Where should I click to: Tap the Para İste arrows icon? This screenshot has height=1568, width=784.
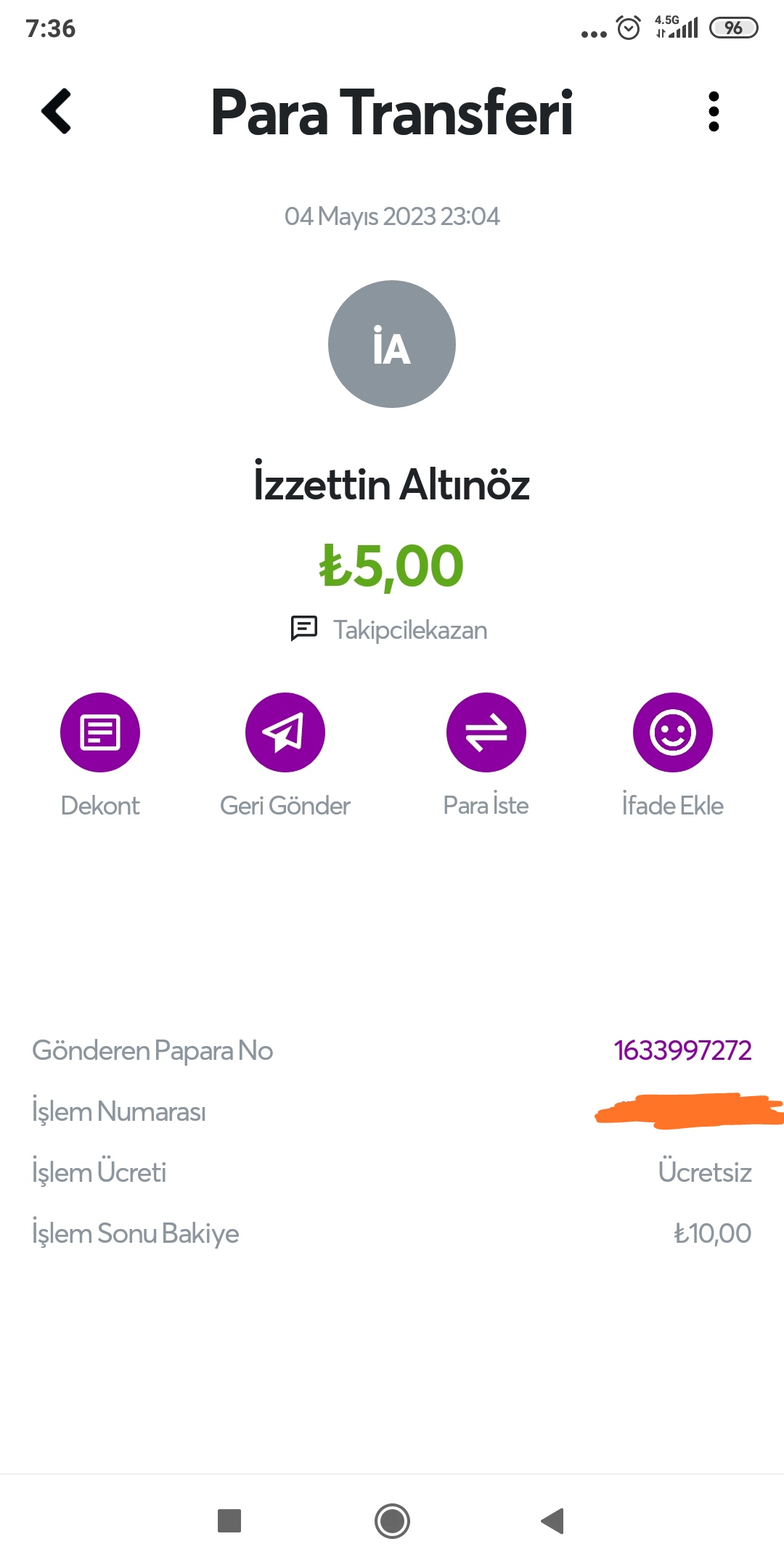click(486, 732)
